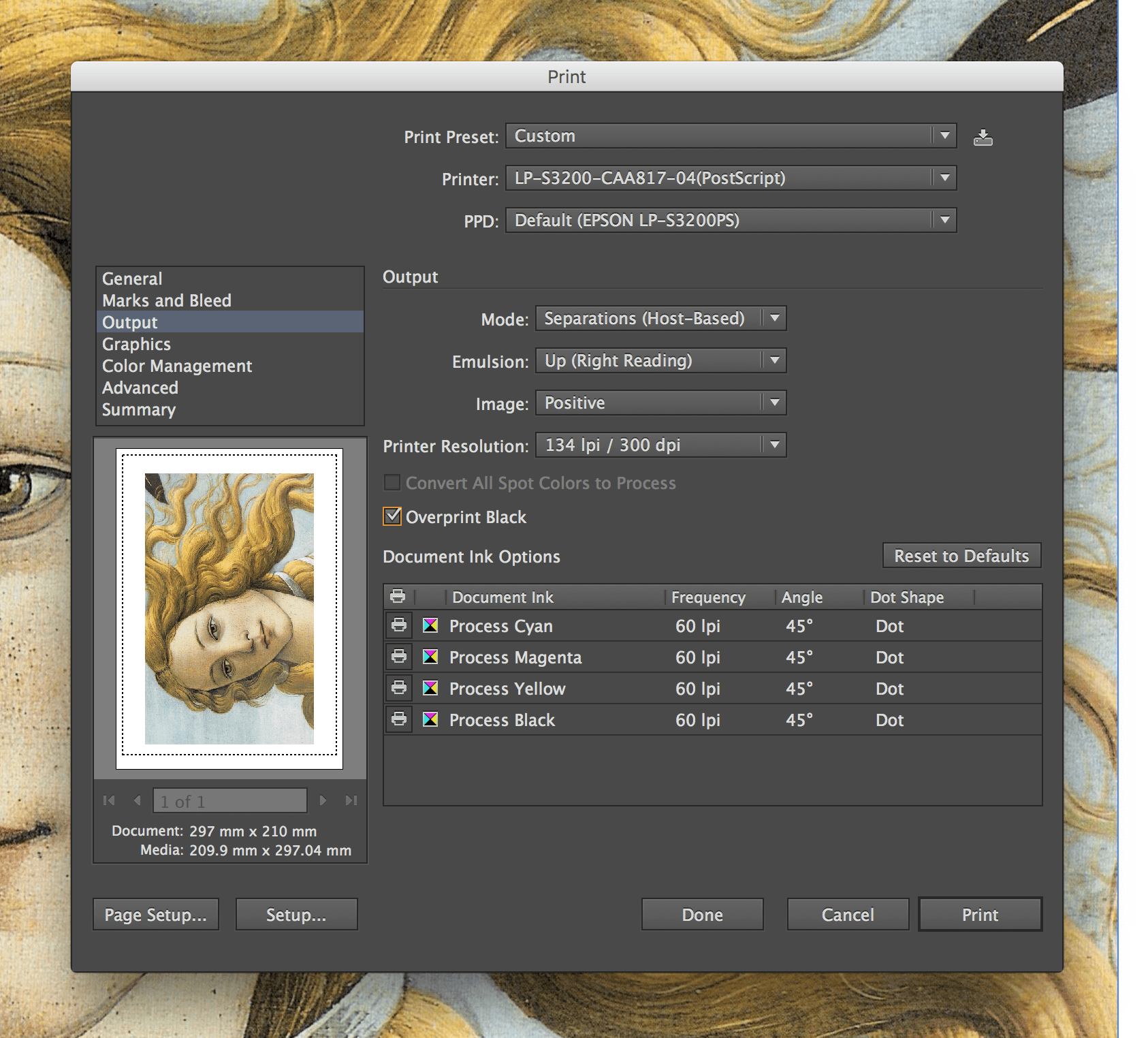Click the Reset to Defaults button
The image size is (1148, 1038).
click(961, 556)
